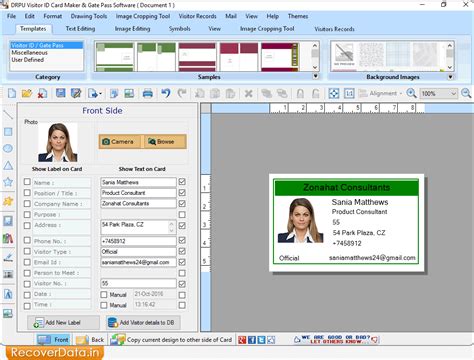Switch to the Text Editing tab
The image size is (474, 360).
80,29
